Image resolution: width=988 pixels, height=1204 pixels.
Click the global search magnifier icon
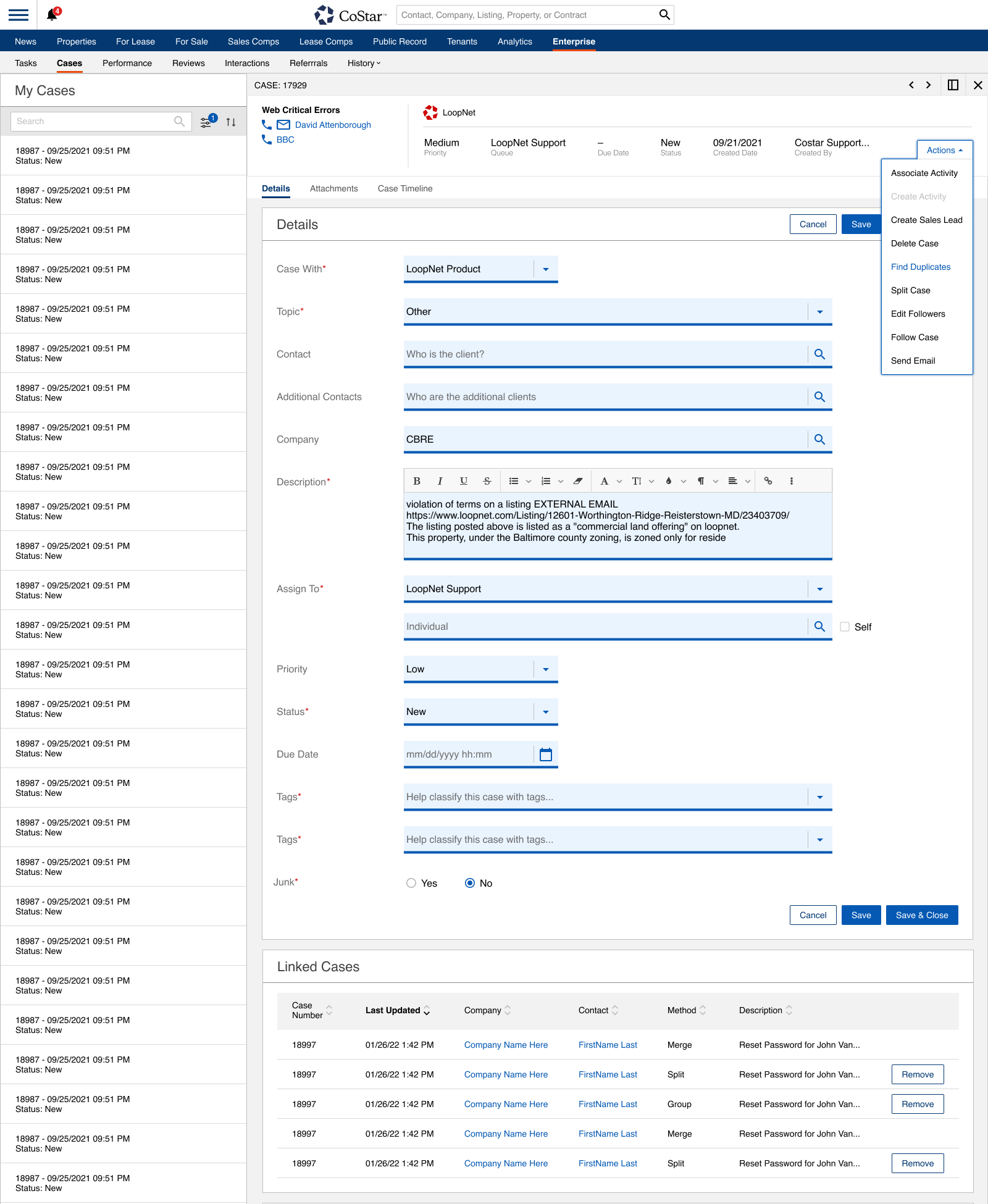coord(664,15)
